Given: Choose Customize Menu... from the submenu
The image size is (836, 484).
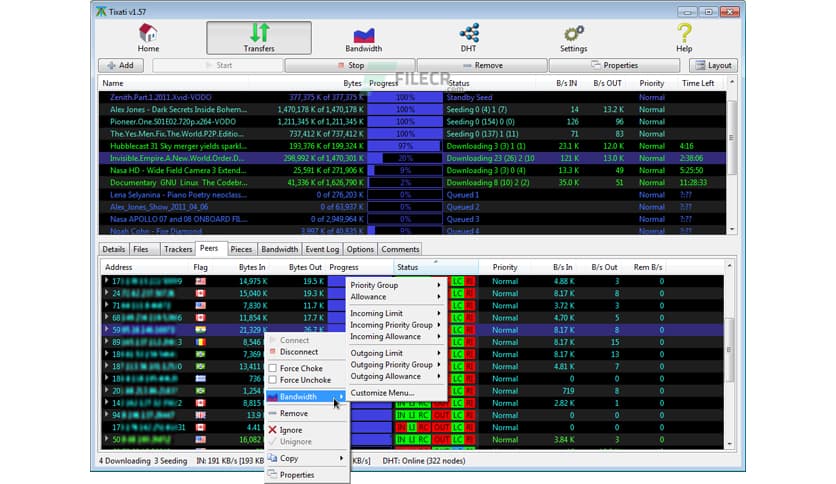Looking at the screenshot, I should (x=382, y=393).
